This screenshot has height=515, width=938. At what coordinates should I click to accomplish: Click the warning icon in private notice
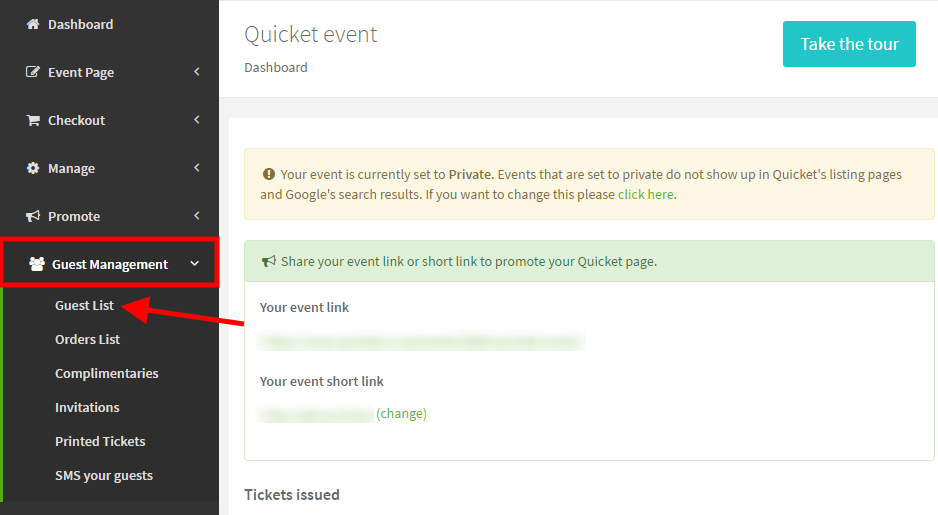(268, 174)
